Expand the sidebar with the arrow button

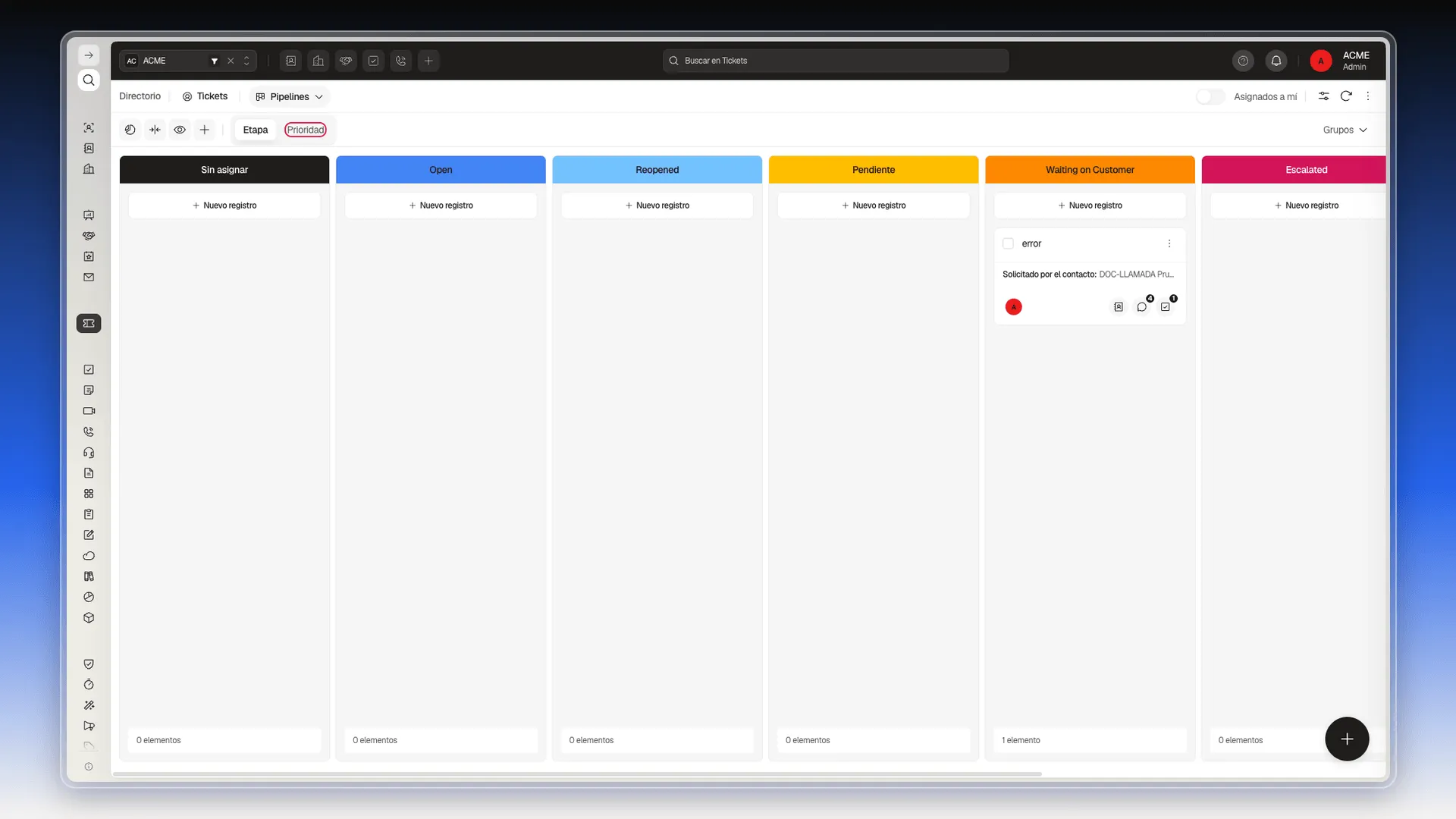click(x=89, y=55)
